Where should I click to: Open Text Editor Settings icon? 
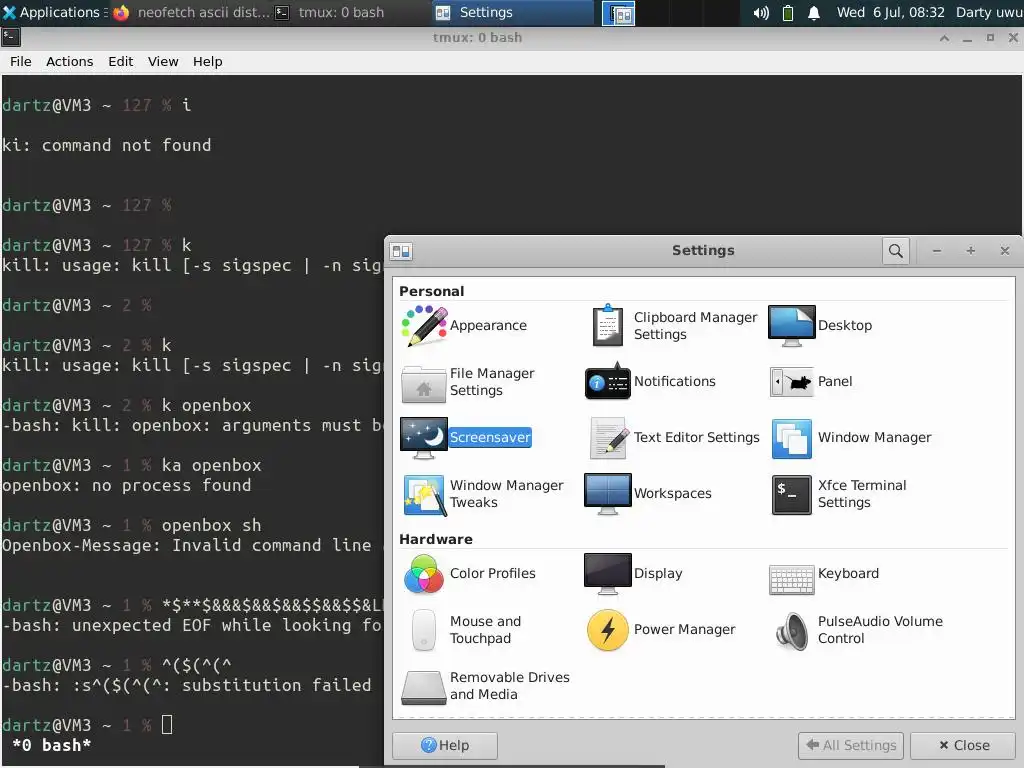(x=608, y=438)
